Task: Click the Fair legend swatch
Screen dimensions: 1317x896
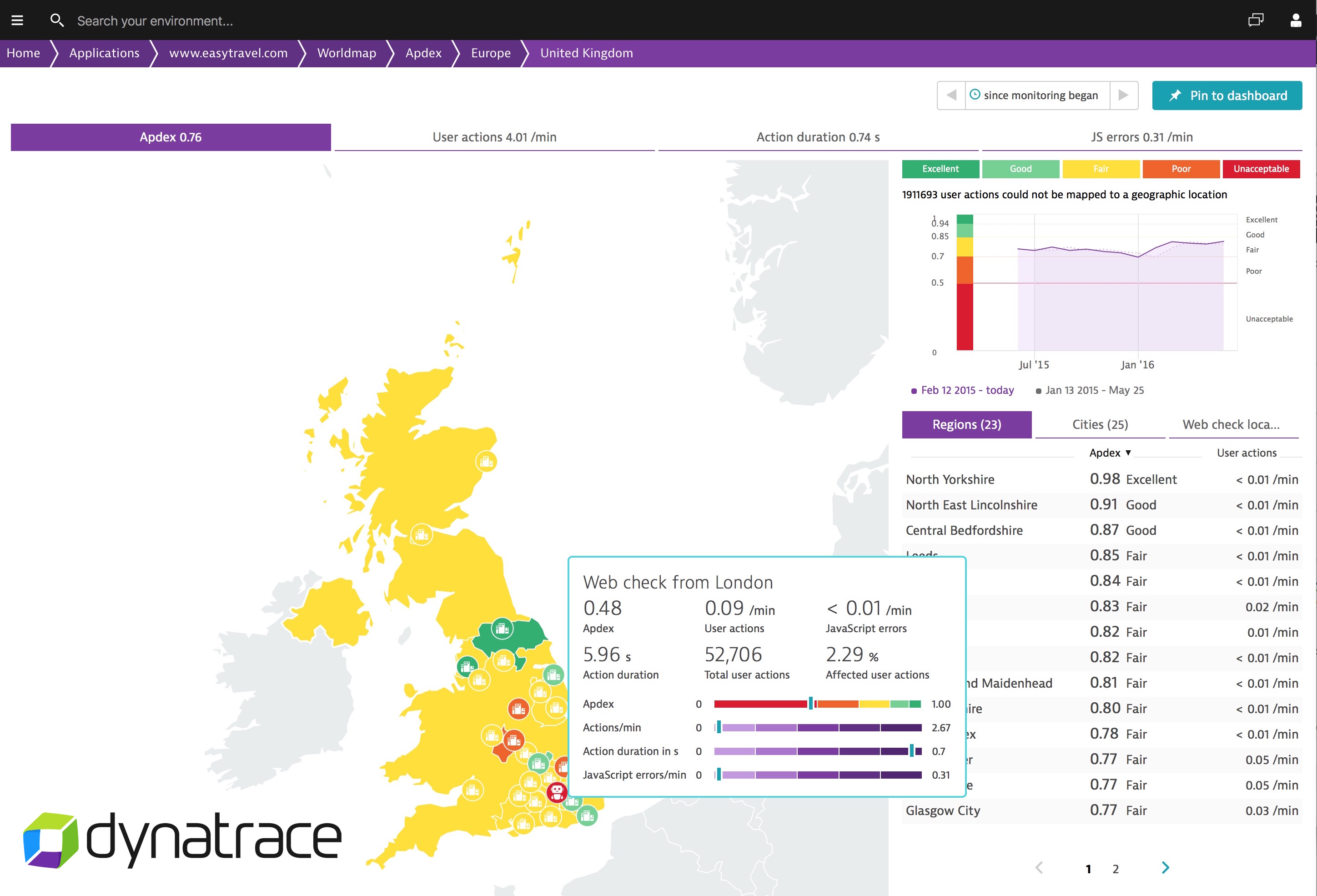Action: click(x=1101, y=169)
